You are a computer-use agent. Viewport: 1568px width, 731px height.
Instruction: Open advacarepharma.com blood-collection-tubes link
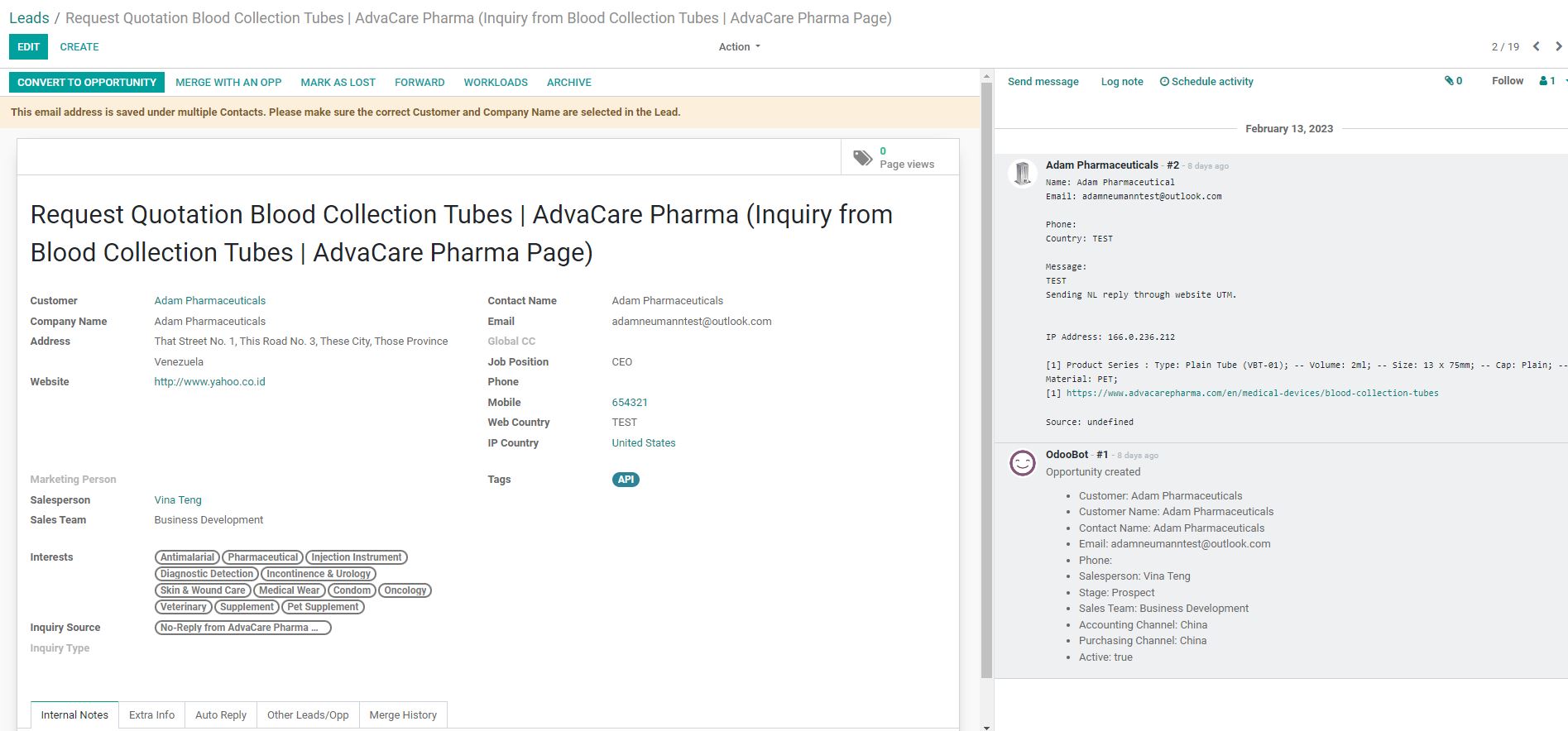click(x=1252, y=394)
